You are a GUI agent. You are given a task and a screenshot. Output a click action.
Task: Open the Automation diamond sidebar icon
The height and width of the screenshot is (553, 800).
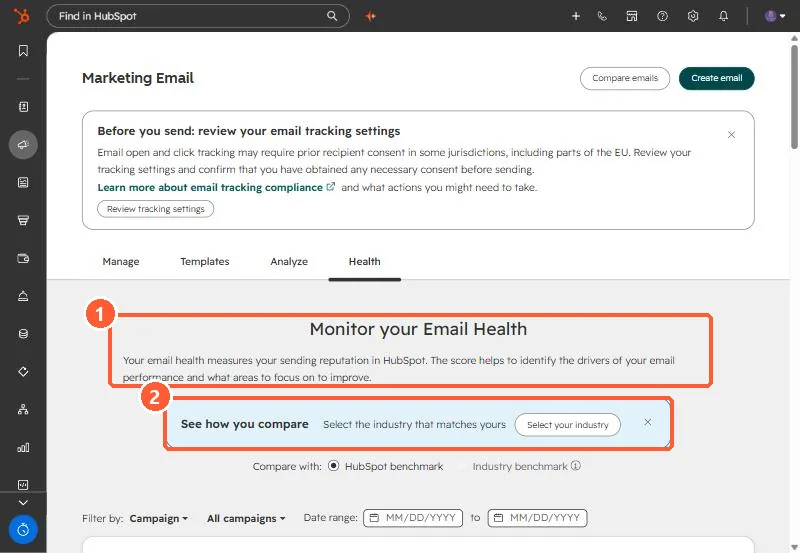pyautogui.click(x=23, y=371)
